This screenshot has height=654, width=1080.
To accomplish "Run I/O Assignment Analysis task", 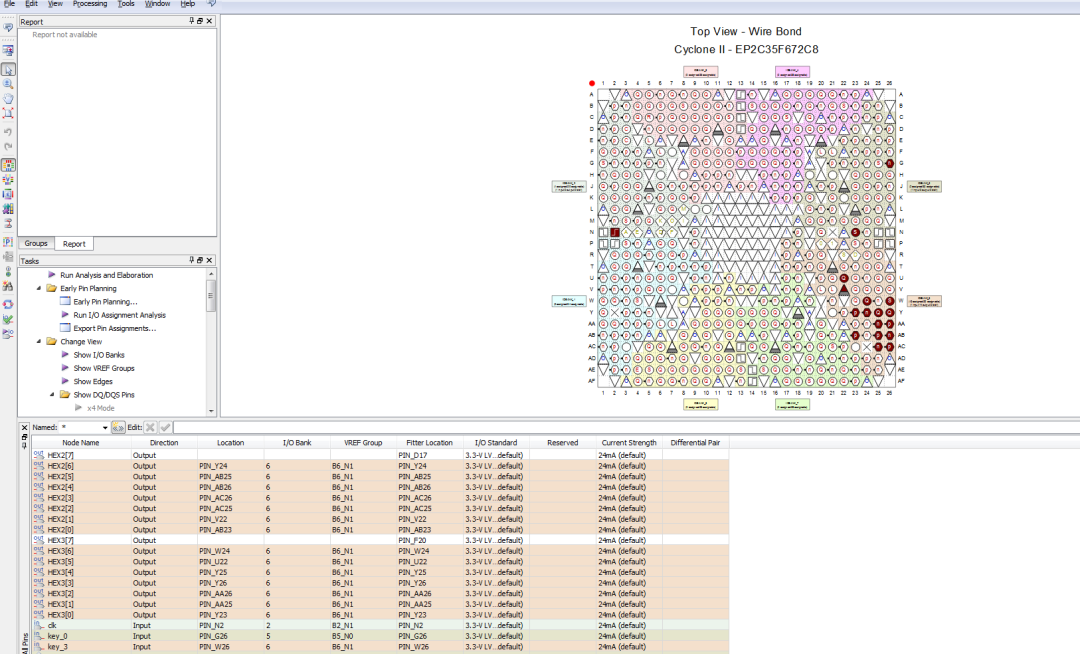I will click(119, 315).
